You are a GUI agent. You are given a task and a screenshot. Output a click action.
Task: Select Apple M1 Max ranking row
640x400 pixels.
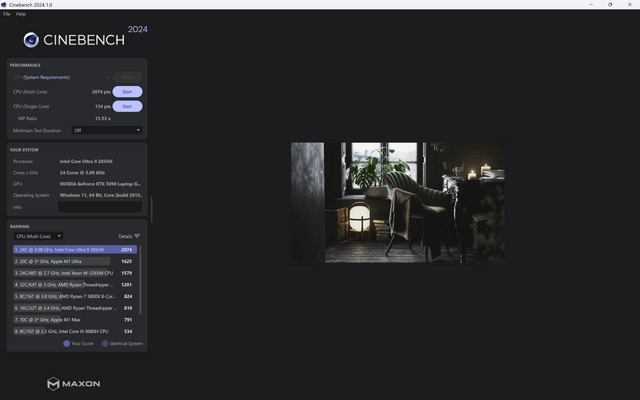75,320
